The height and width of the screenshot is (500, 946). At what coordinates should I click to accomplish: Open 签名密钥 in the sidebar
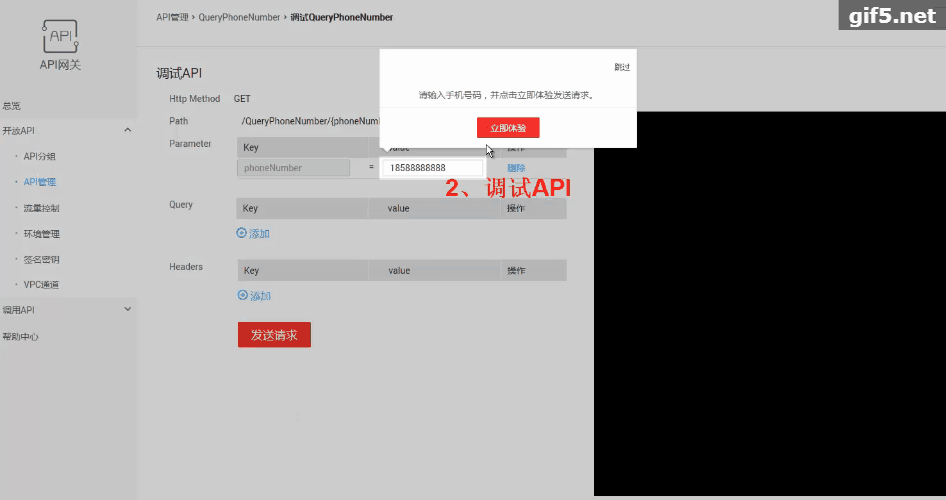click(x=42, y=259)
